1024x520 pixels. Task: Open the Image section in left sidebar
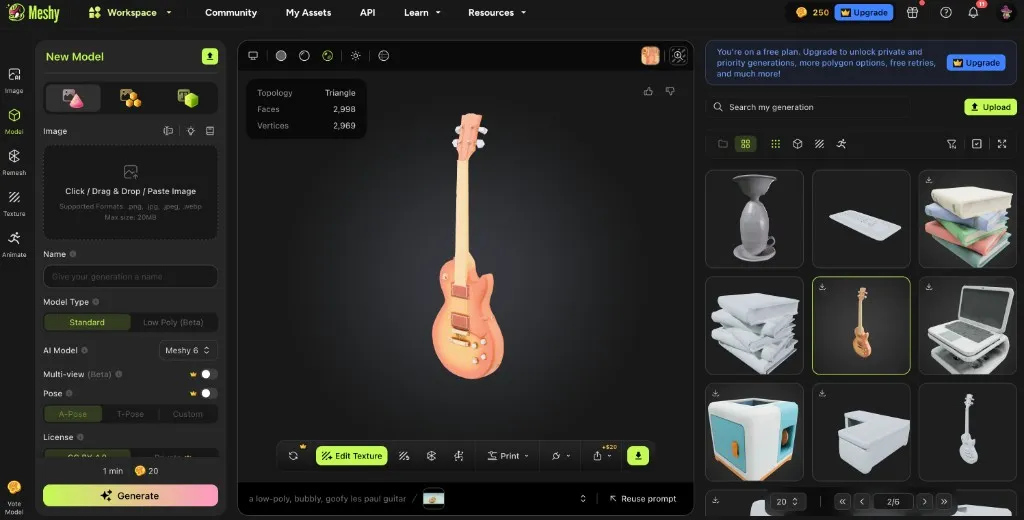(14, 80)
